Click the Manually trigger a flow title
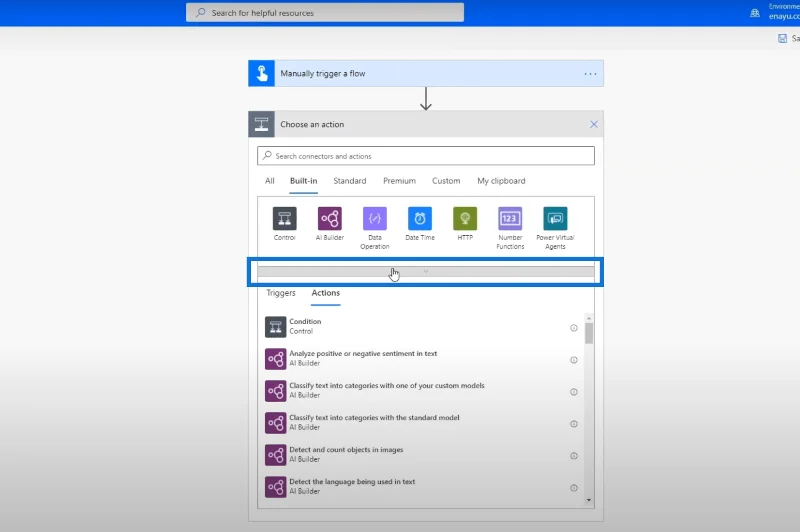 pos(322,73)
